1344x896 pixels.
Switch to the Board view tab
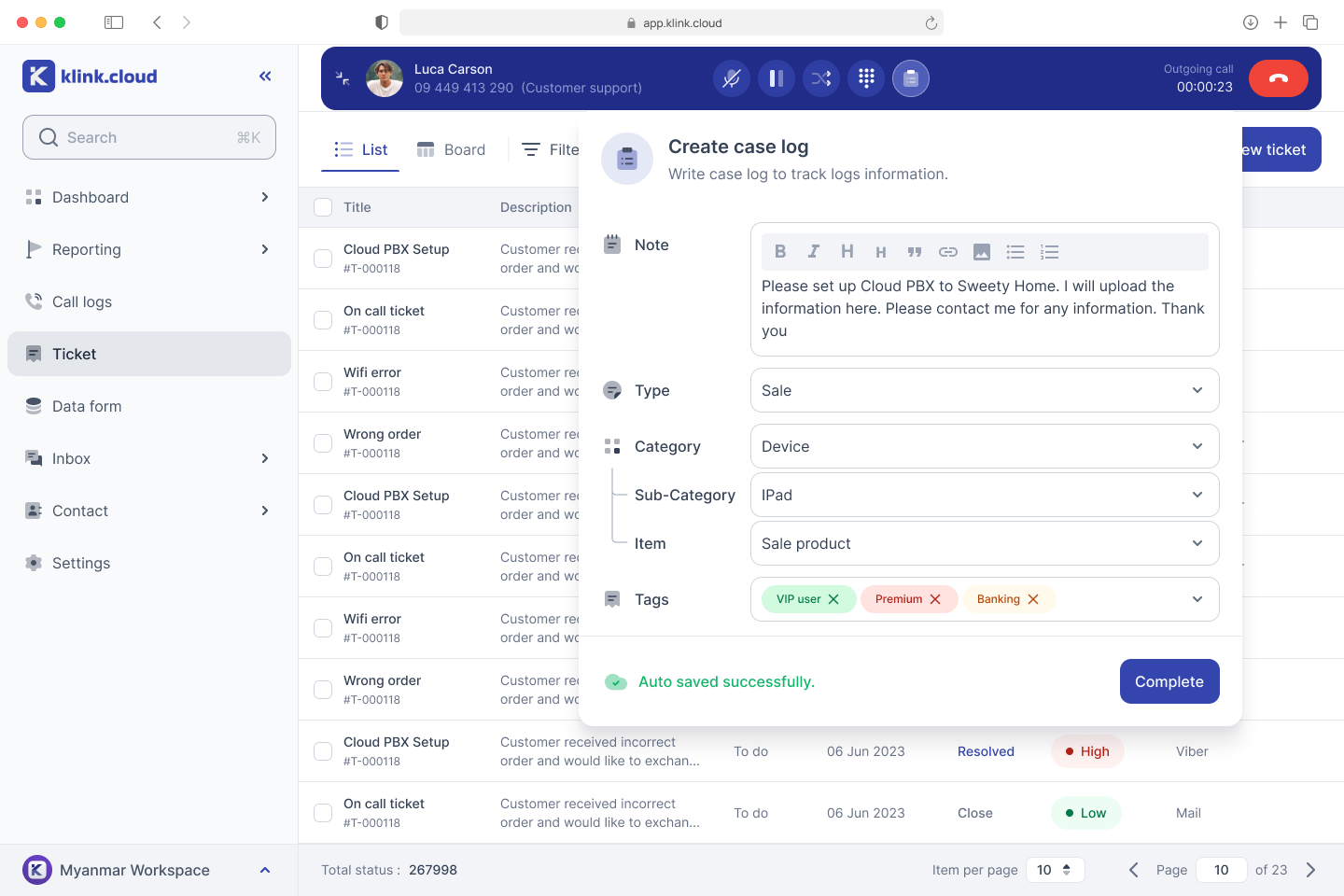point(451,149)
